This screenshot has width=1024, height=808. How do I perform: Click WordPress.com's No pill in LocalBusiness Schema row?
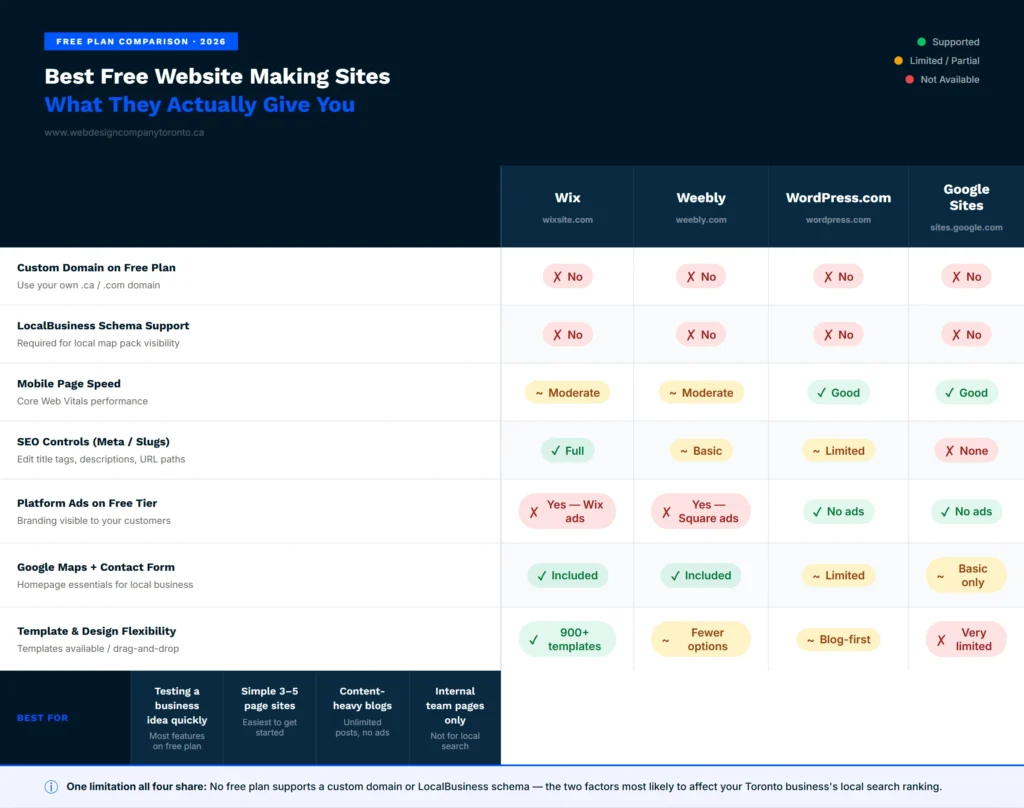tap(838, 335)
